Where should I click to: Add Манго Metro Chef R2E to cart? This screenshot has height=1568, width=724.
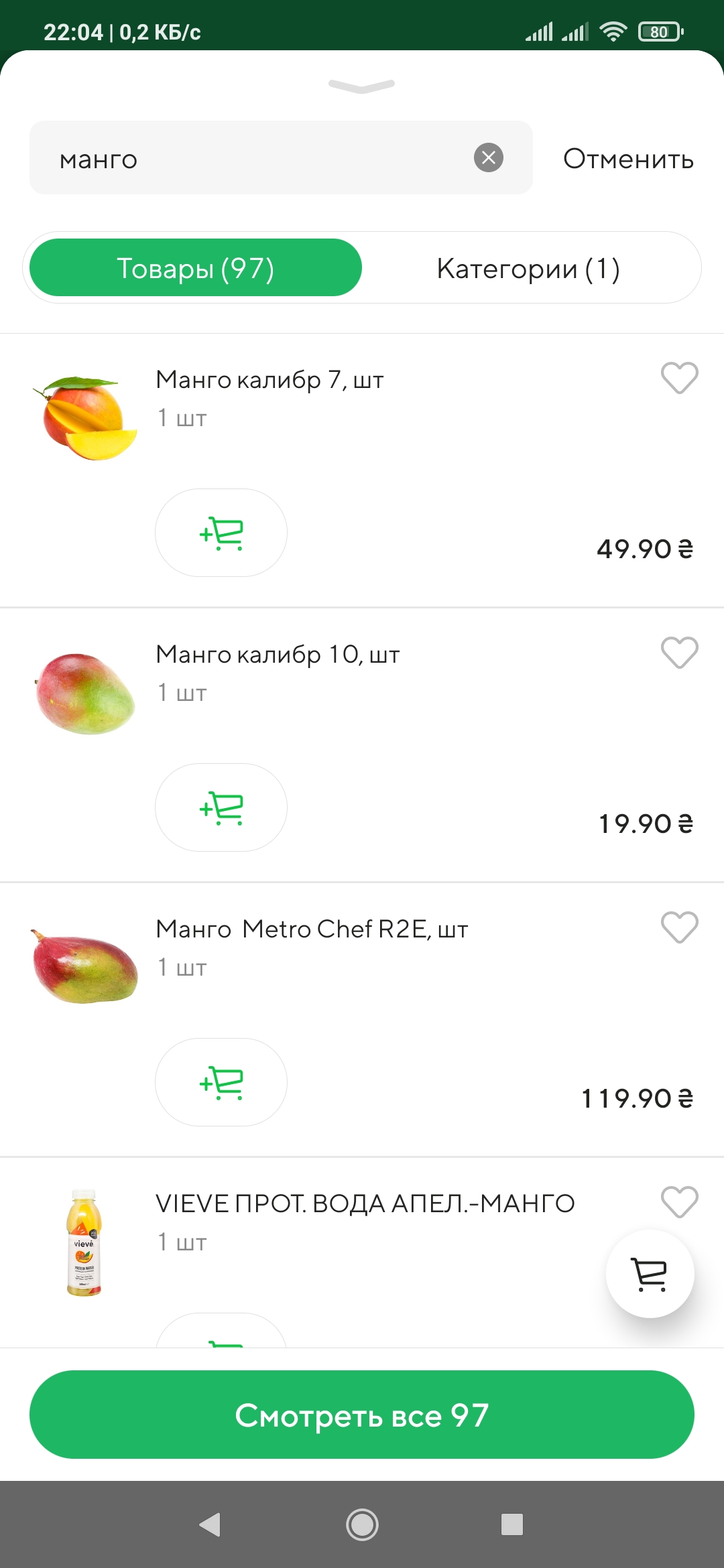coord(221,1082)
